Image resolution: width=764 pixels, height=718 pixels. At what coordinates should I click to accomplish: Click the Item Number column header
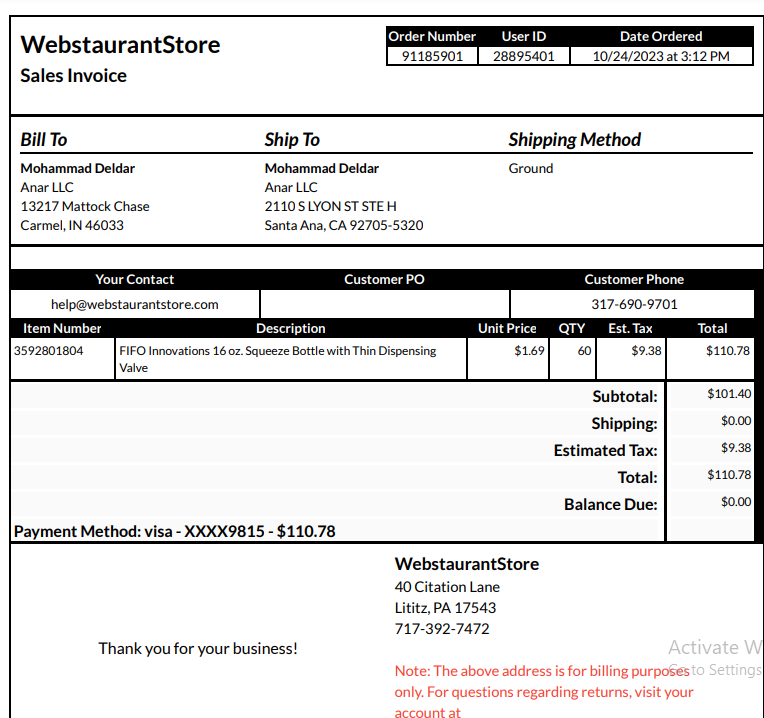click(62, 328)
